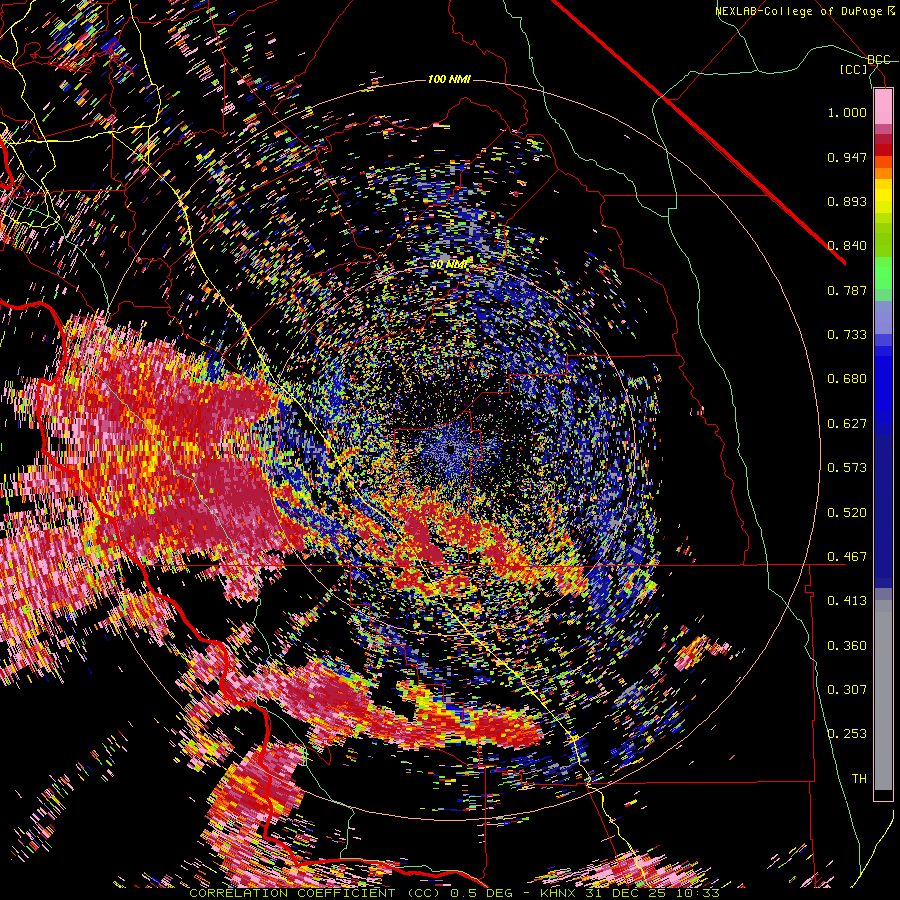The height and width of the screenshot is (900, 900).
Task: Click the CORRELATION COEFFICIENT caption text
Action: [292, 893]
